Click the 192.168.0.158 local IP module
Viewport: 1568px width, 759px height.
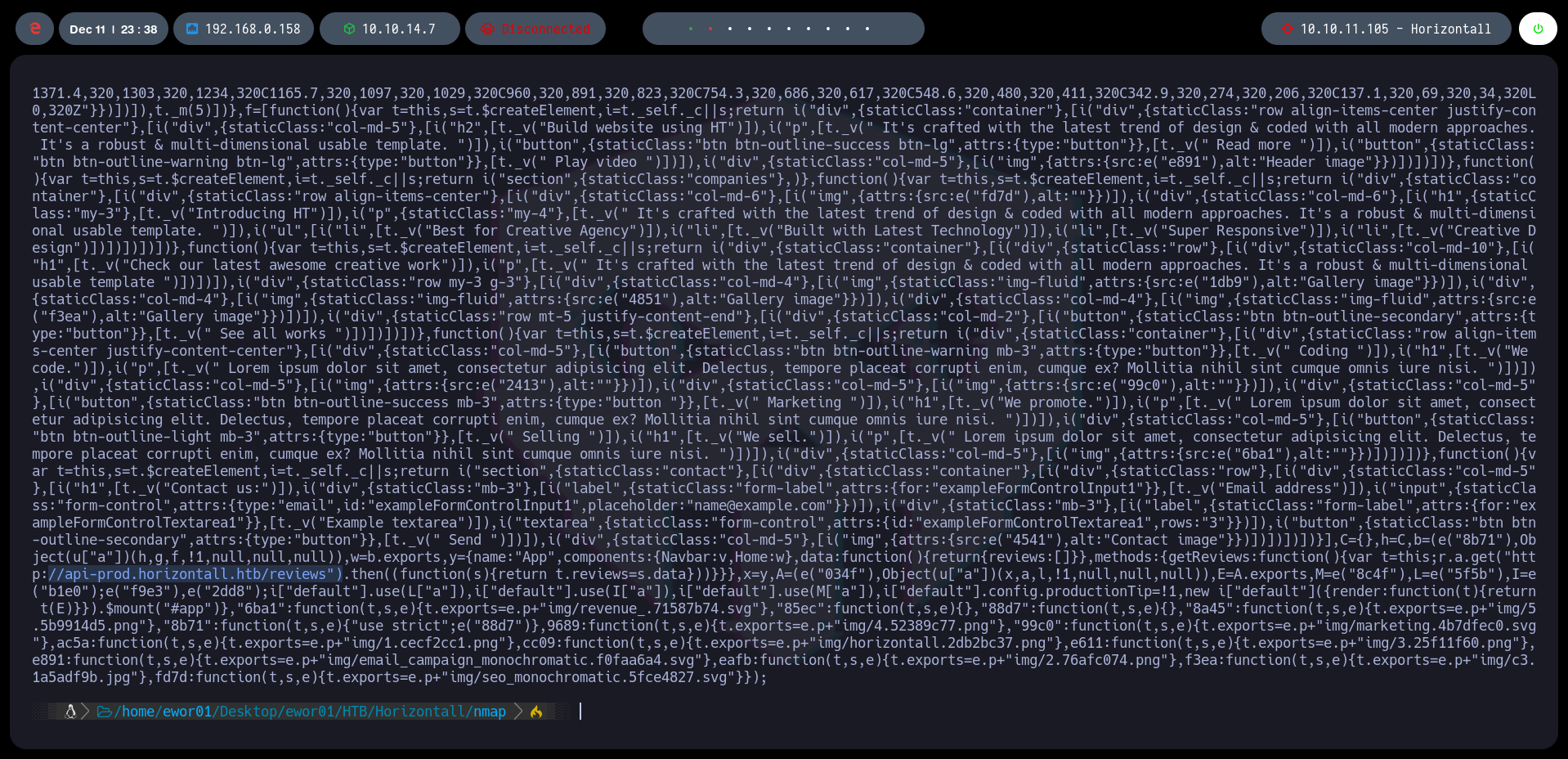[244, 29]
